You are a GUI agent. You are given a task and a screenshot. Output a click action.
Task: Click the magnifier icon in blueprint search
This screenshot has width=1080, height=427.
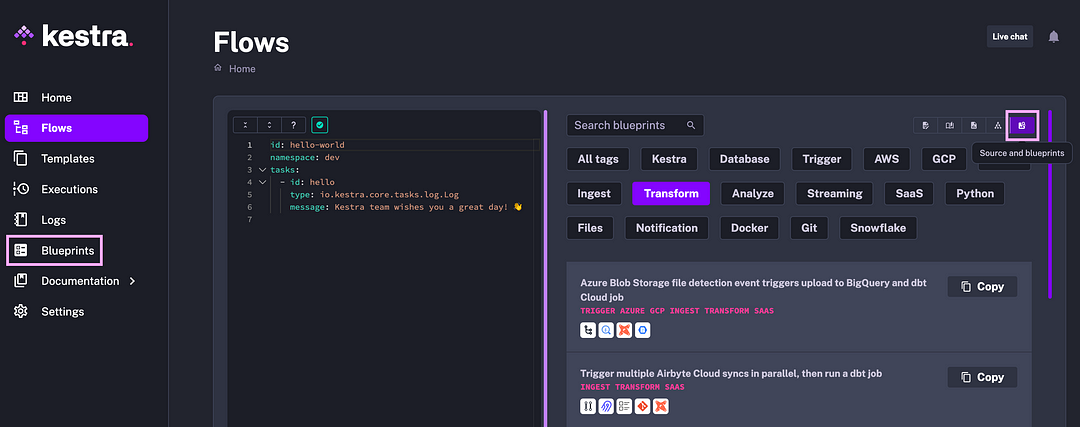(x=691, y=125)
